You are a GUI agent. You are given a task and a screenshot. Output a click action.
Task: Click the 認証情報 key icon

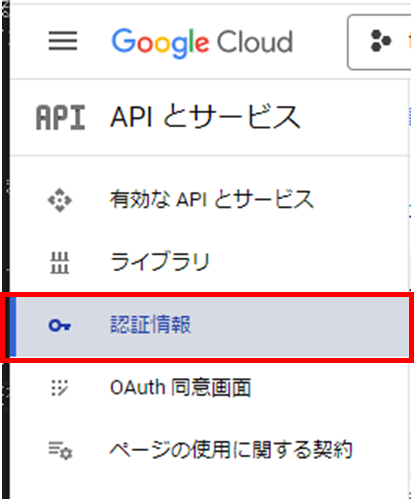point(60,325)
